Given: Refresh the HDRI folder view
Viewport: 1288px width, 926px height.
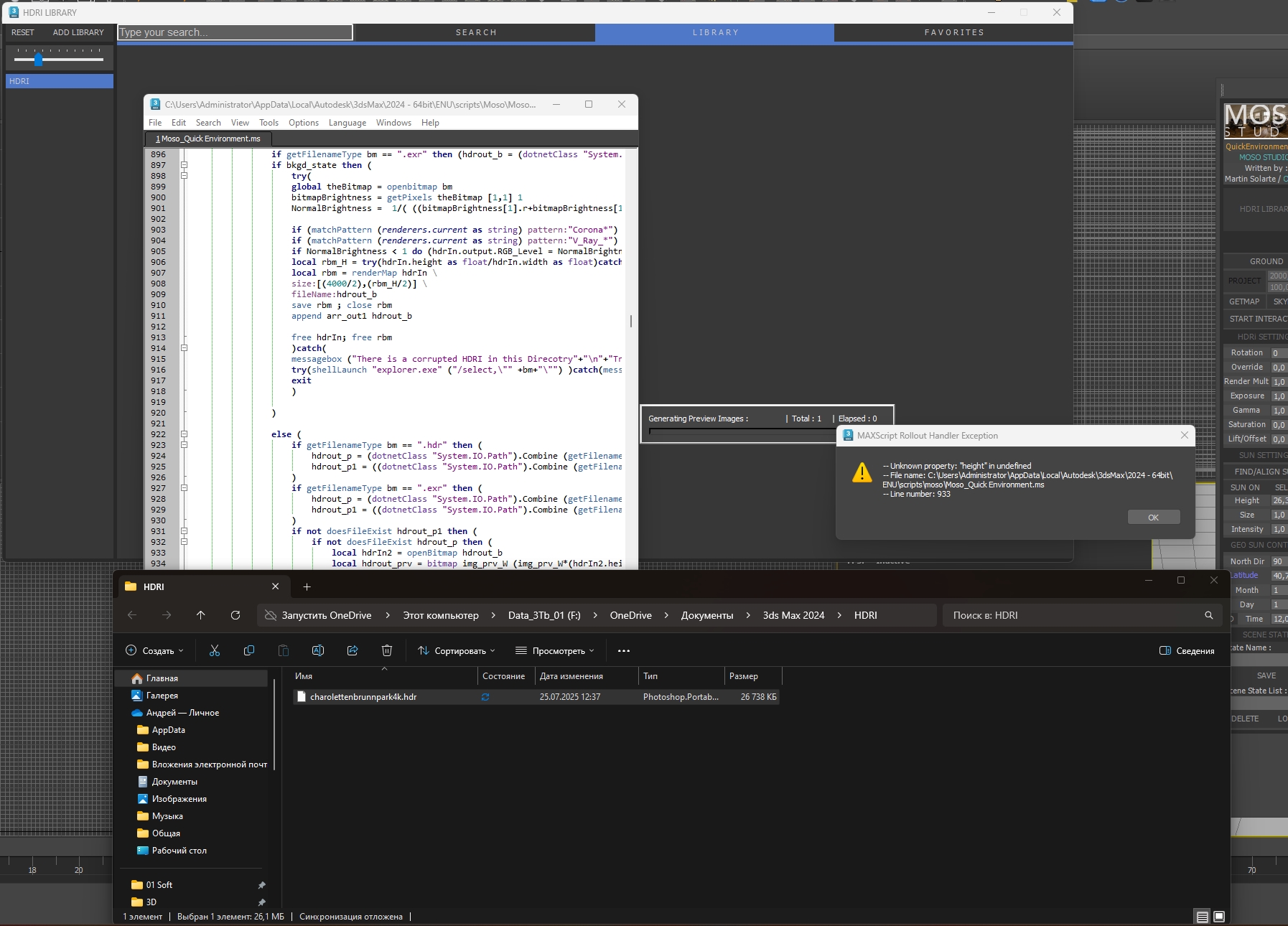Looking at the screenshot, I should pos(235,615).
